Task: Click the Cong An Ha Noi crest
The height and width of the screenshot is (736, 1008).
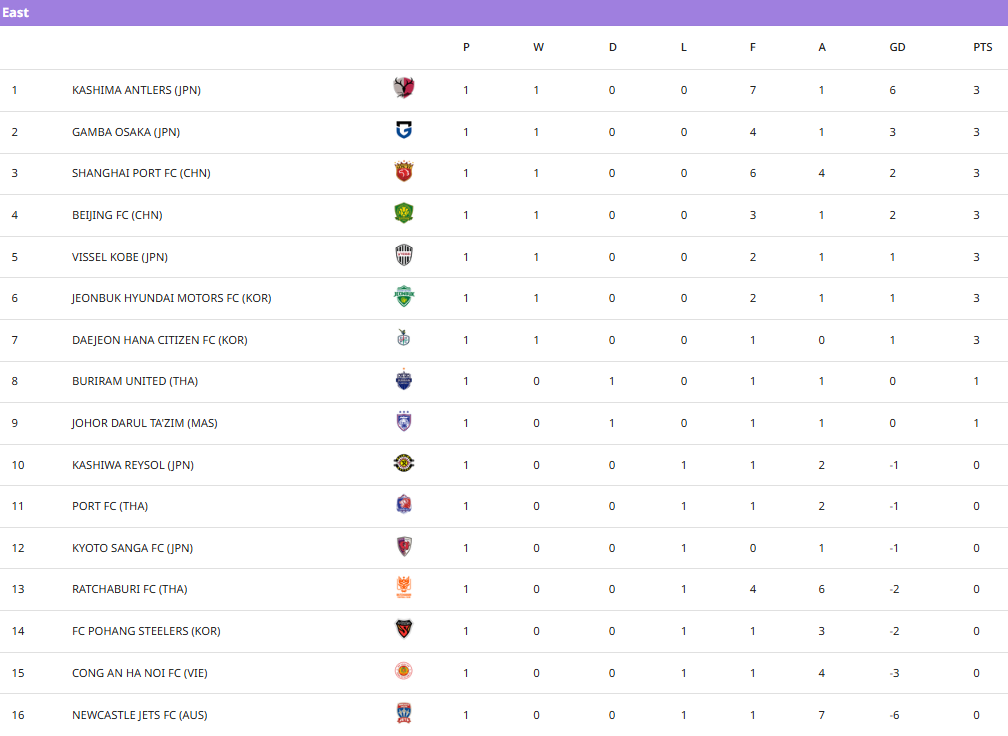Action: pyautogui.click(x=404, y=671)
